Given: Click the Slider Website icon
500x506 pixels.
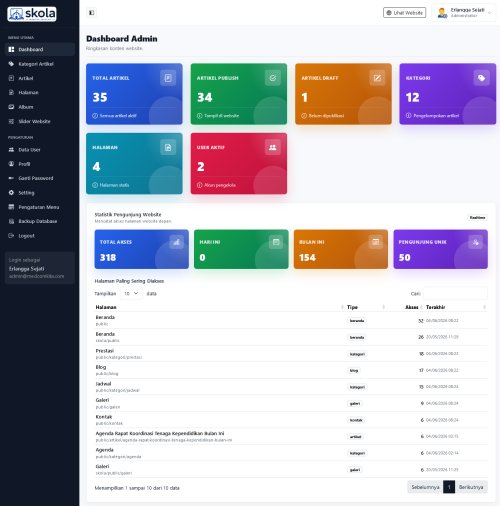Looking at the screenshot, I should [11, 121].
